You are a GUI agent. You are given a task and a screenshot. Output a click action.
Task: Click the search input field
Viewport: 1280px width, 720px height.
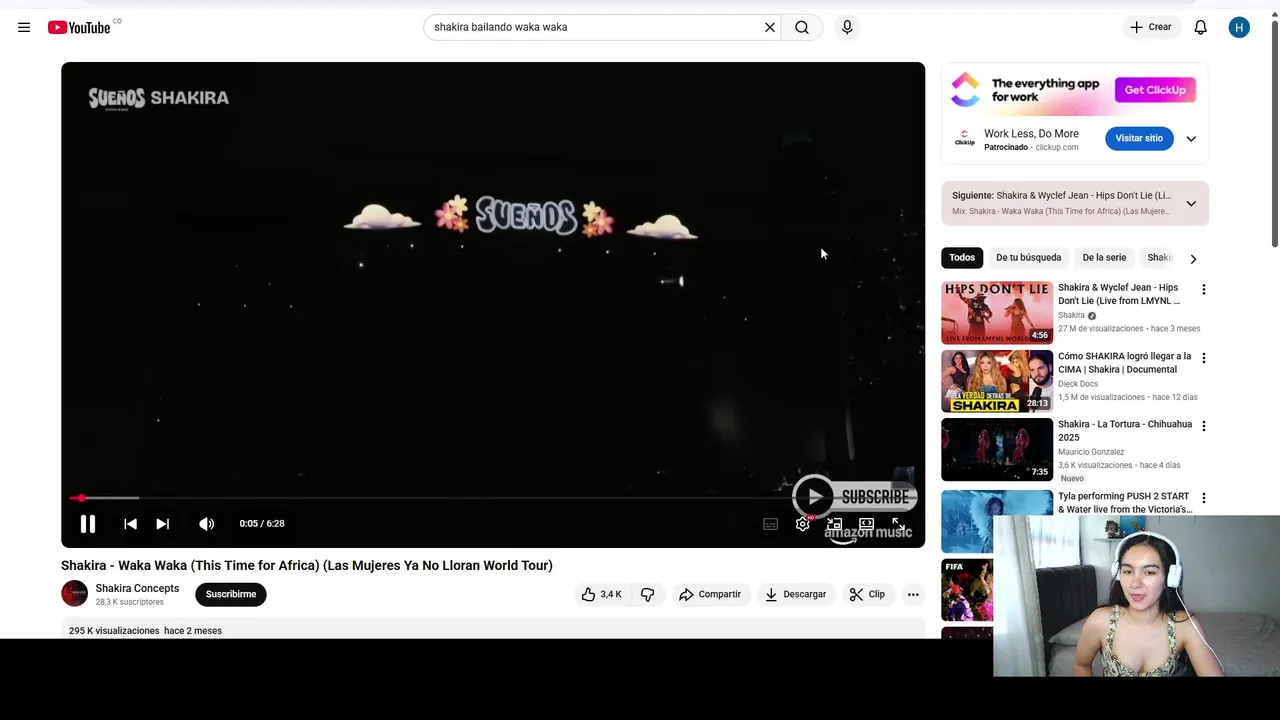(x=595, y=27)
